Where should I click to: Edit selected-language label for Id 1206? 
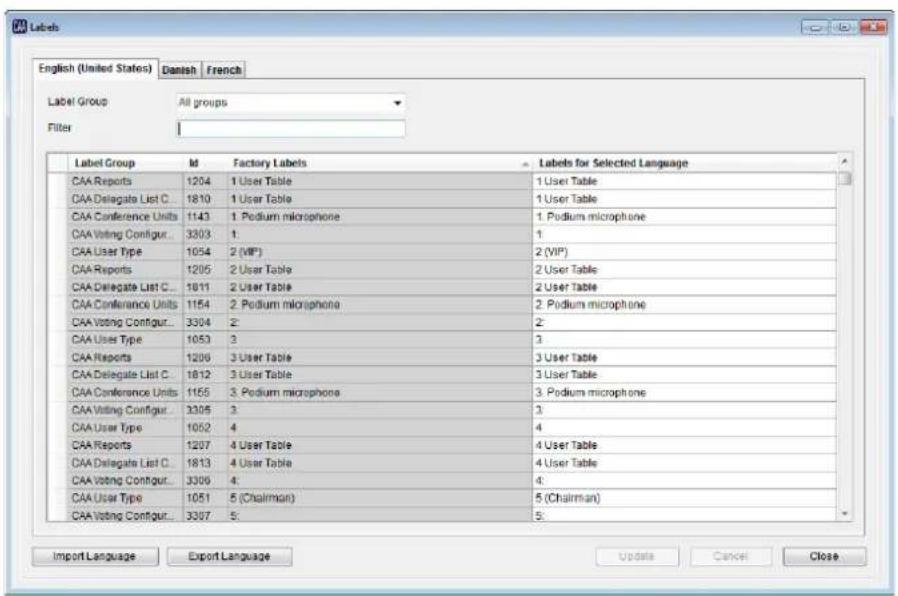684,357
